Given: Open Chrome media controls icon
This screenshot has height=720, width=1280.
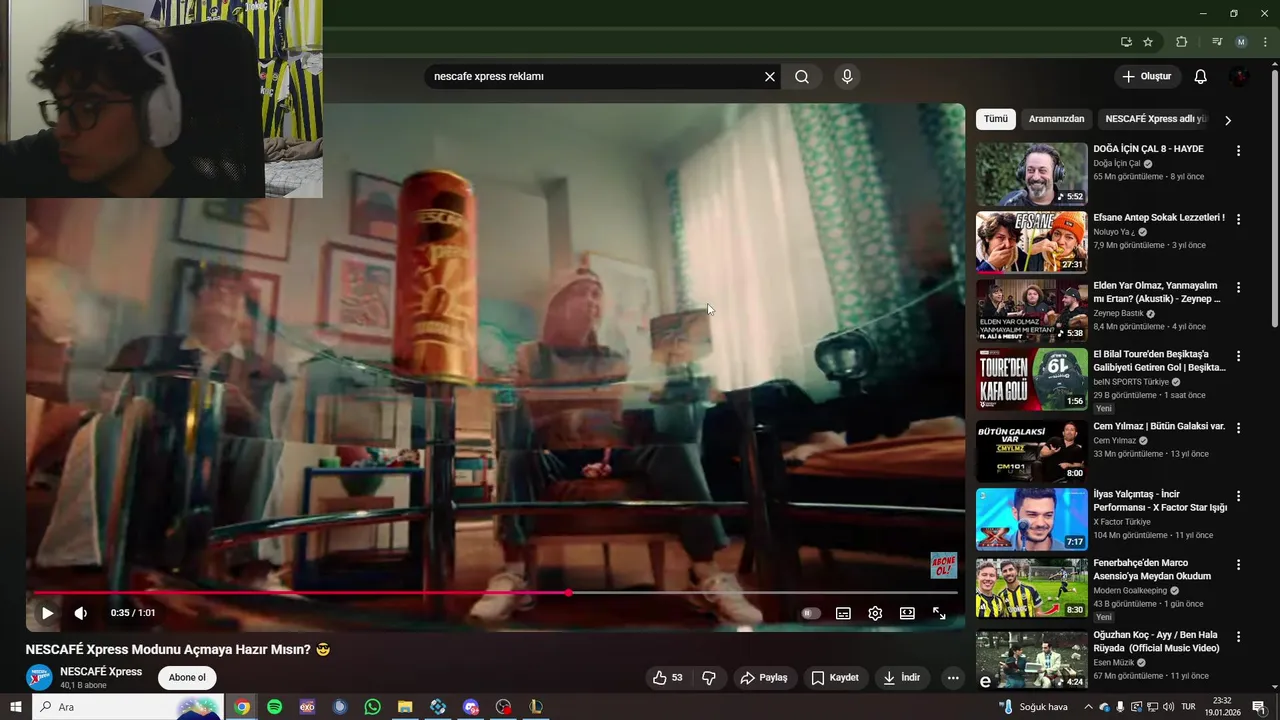Looking at the screenshot, I should (x=1217, y=42).
